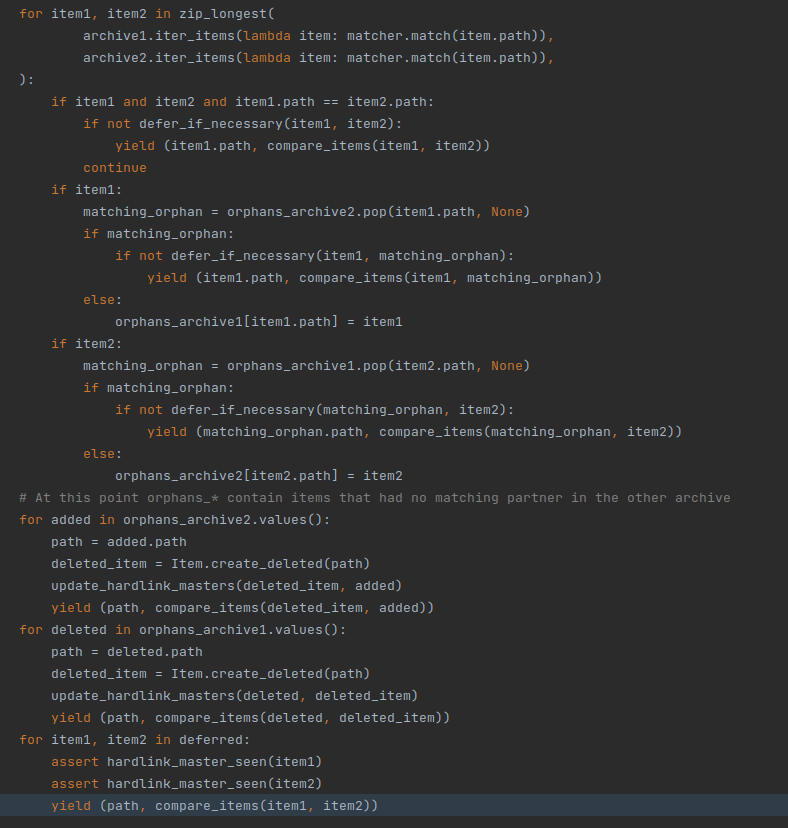Viewport: 788px width, 828px height.
Task: Click 'orphans_archive1.pop(item2.path, None)' line
Action: click(306, 366)
